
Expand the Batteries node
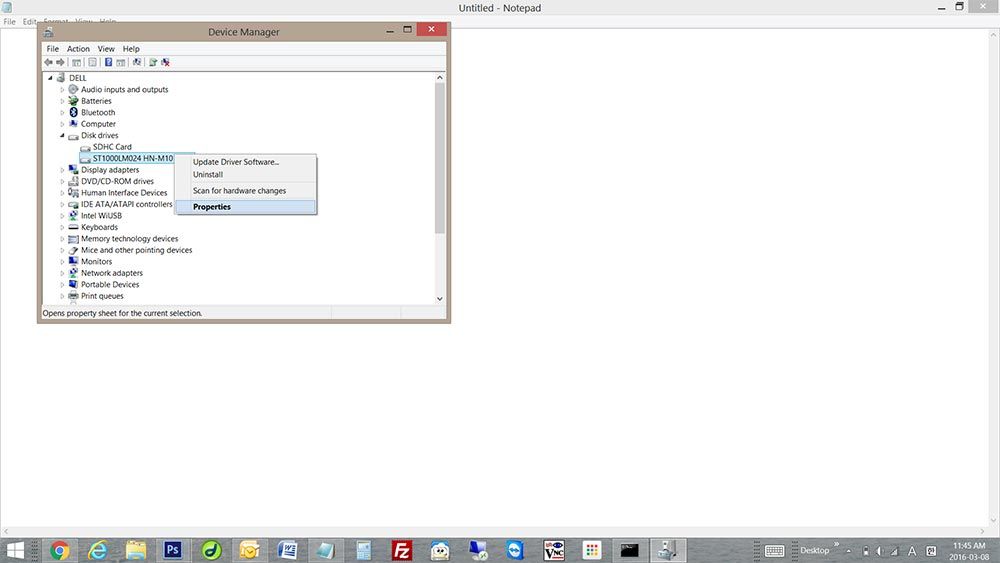tap(62, 101)
